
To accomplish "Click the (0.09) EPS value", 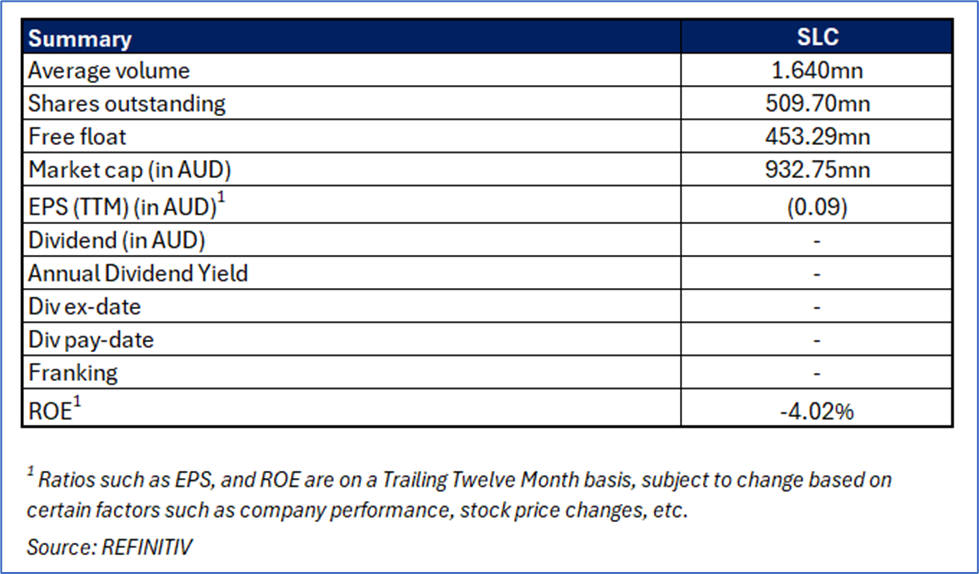I will 817,205.
